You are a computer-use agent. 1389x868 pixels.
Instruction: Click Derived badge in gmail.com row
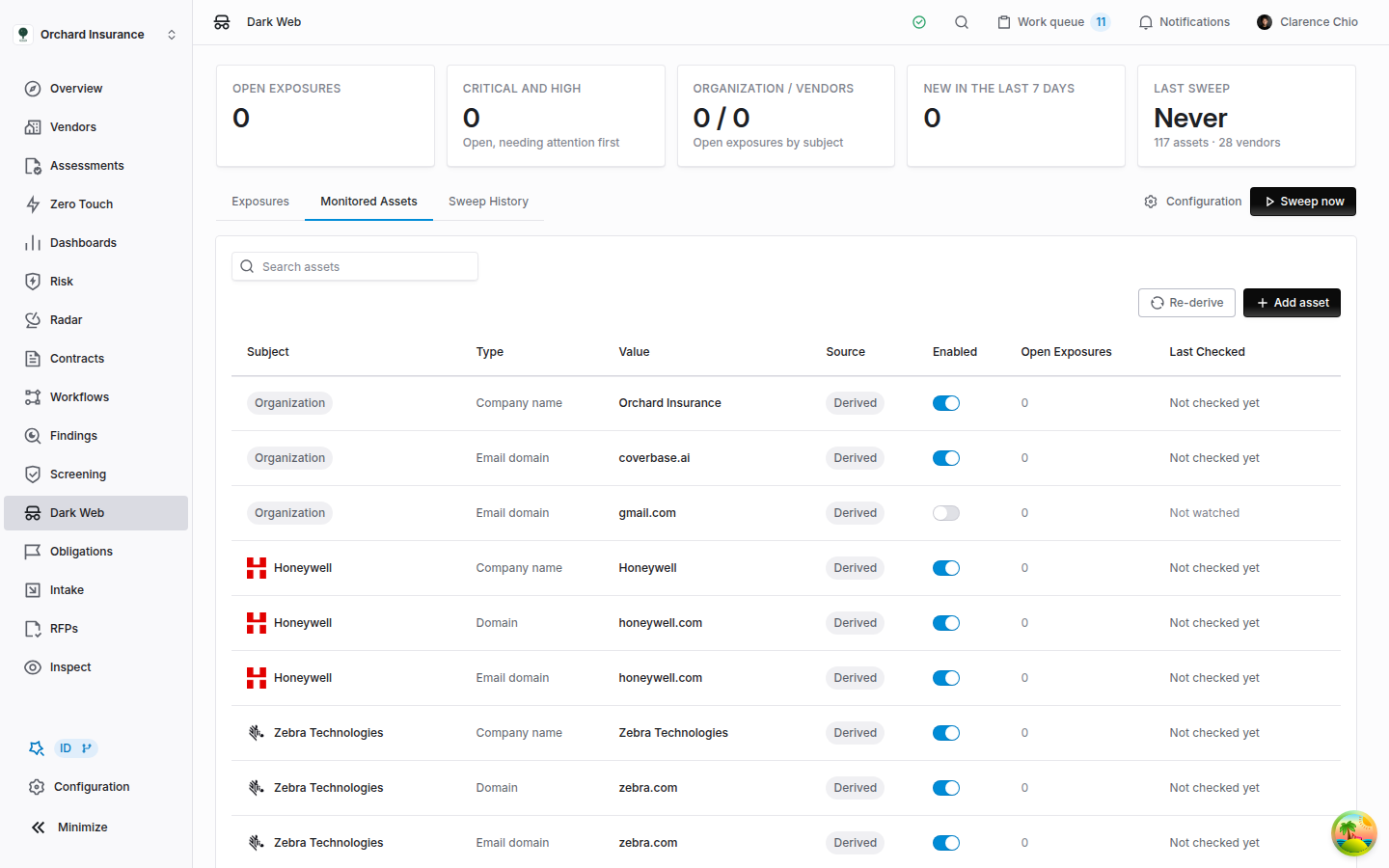[855, 513]
